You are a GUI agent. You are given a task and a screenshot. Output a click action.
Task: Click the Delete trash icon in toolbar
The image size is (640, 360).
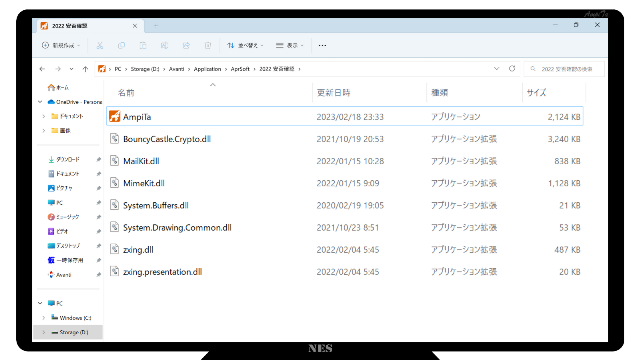[x=208, y=45]
